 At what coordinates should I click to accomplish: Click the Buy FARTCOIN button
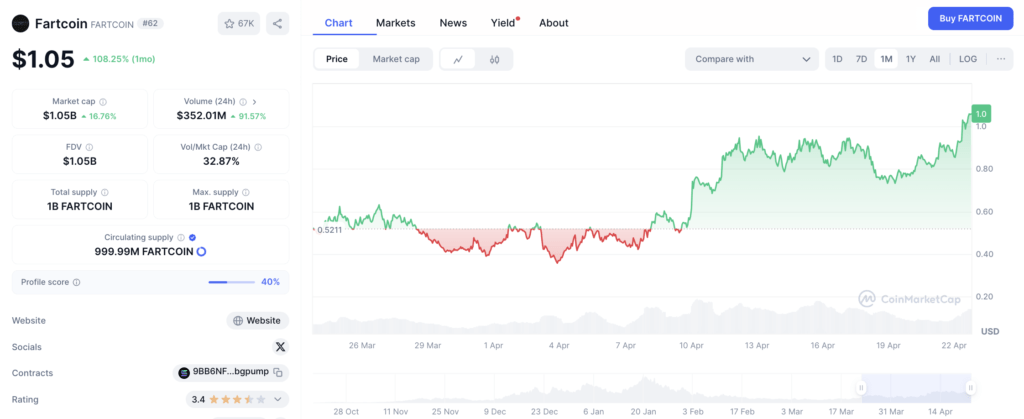(x=970, y=18)
